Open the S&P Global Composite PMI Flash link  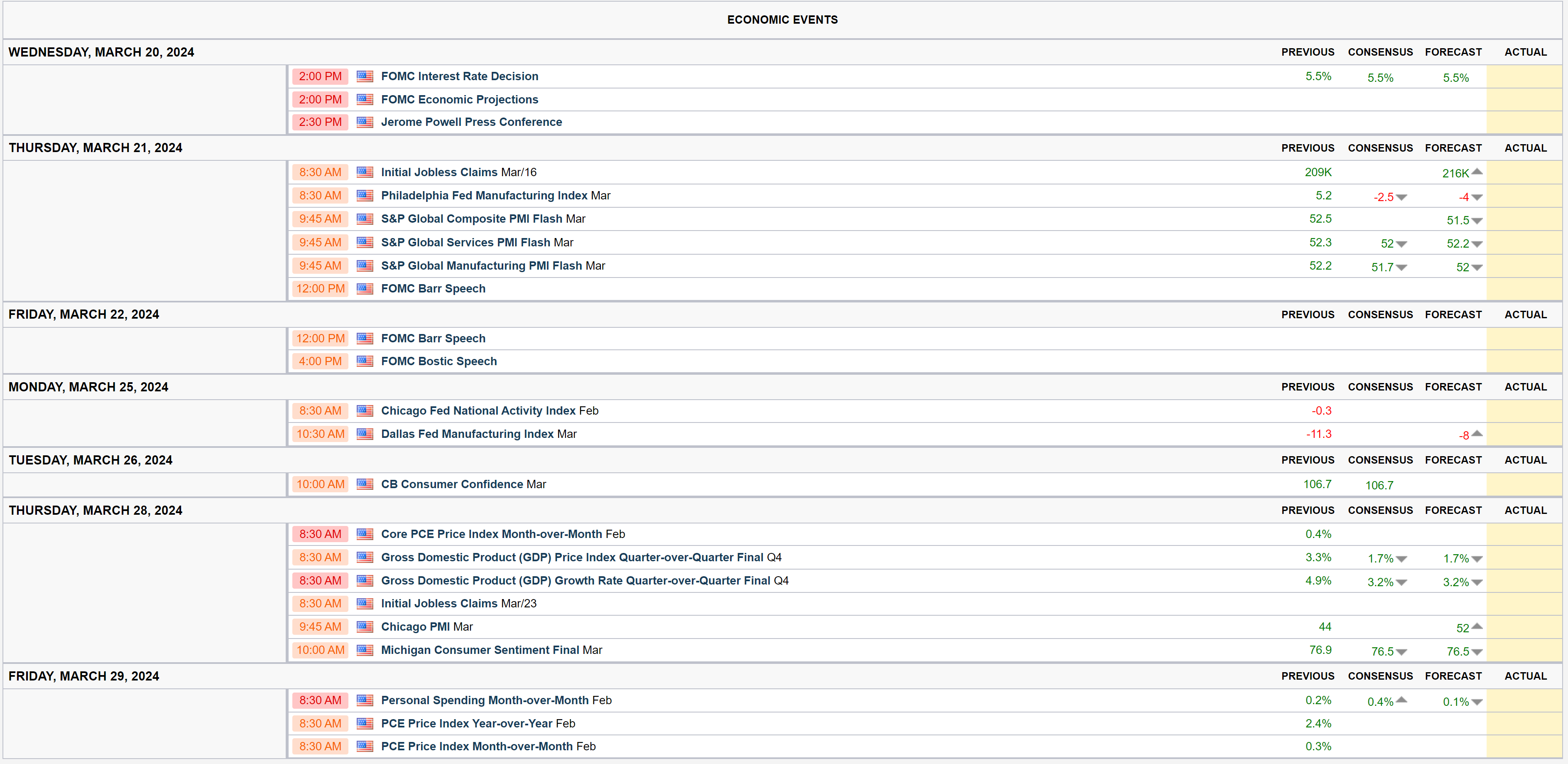click(x=471, y=219)
